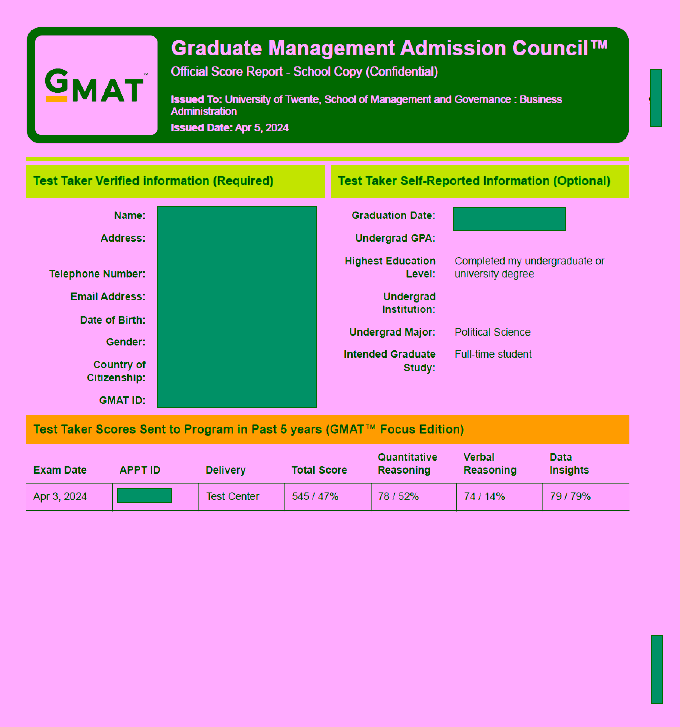
Task: Click 'Test Taker Scores Sent to Program' banner
Action: (x=327, y=429)
